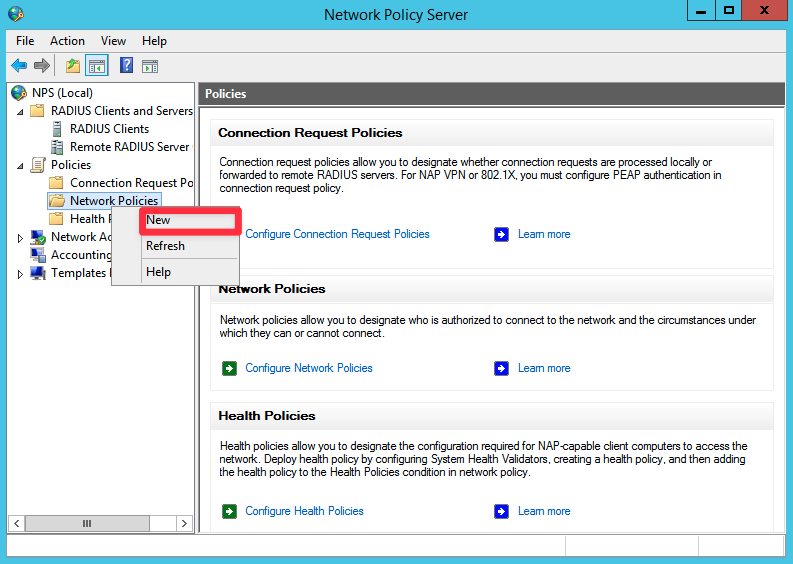Toggle the Show/Hide Console Tree icon
This screenshot has width=793, height=564.
point(97,66)
